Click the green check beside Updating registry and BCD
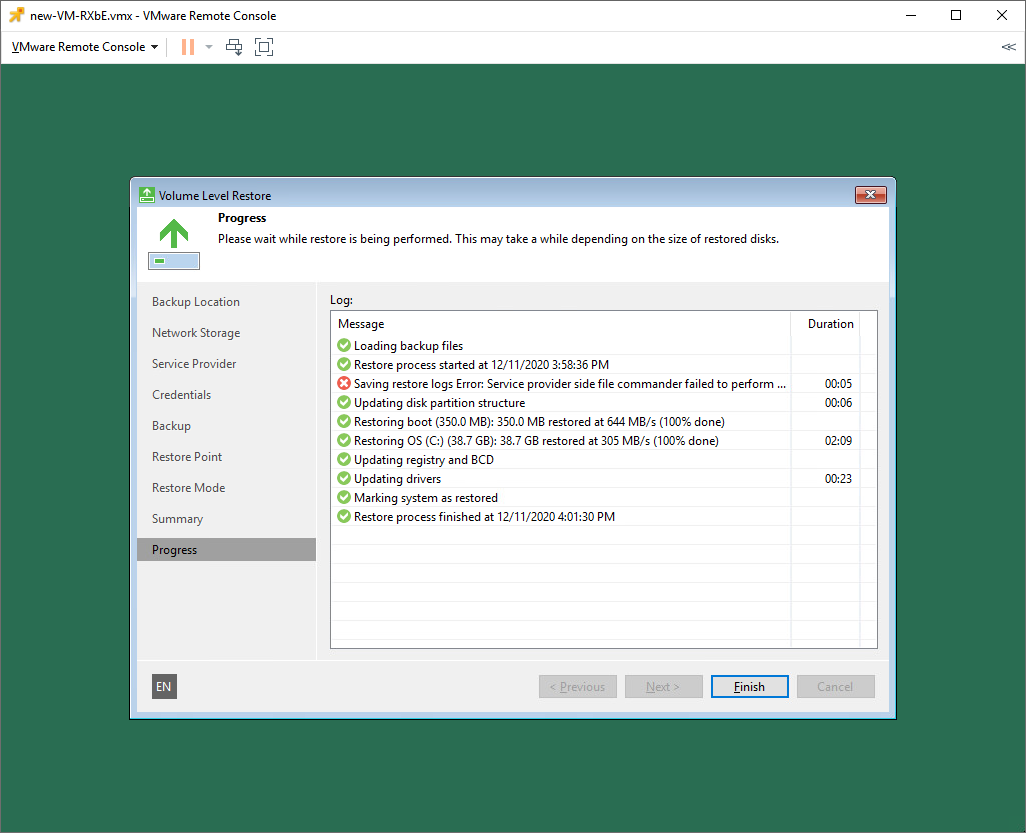Image resolution: width=1026 pixels, height=833 pixels. (344, 459)
